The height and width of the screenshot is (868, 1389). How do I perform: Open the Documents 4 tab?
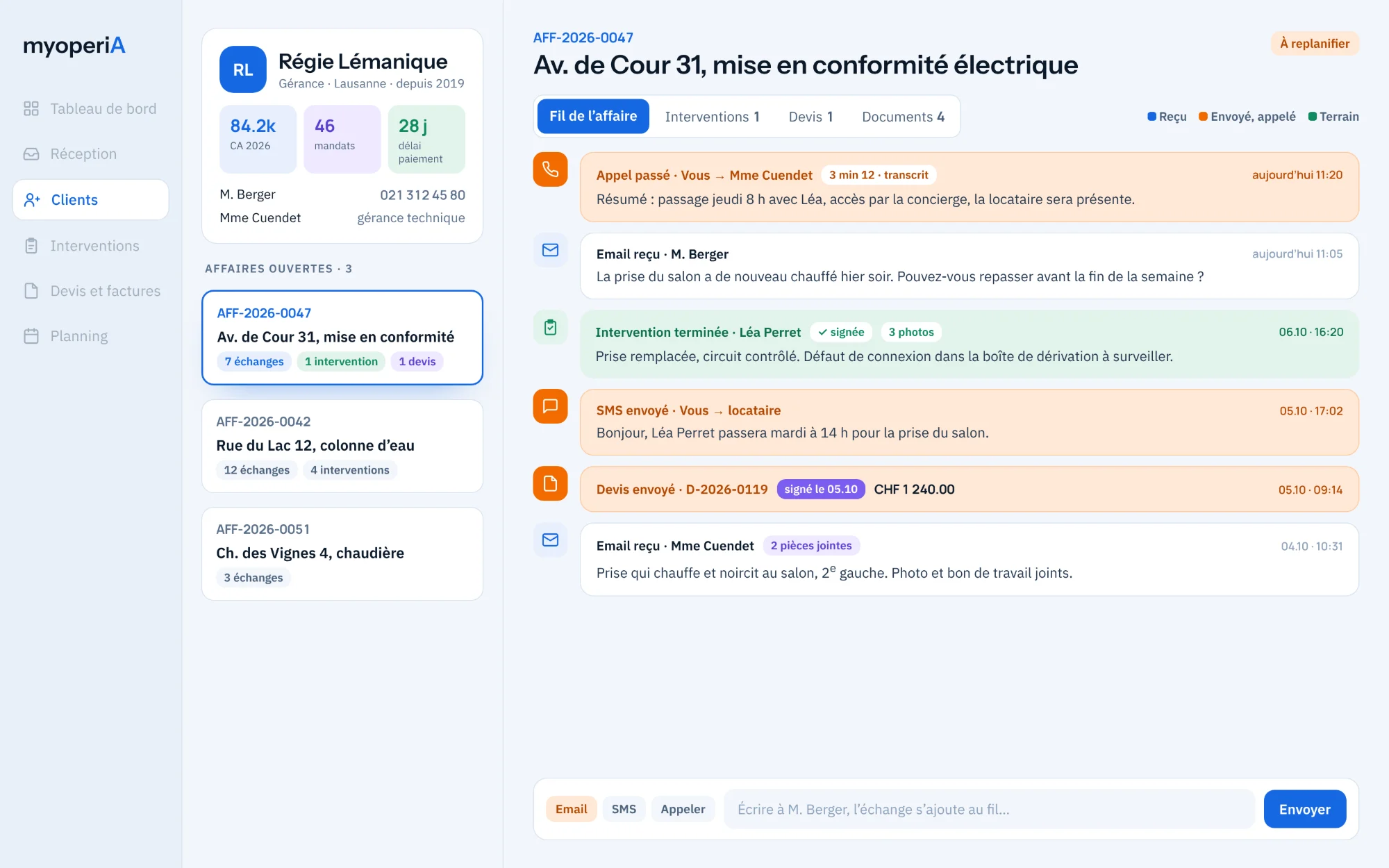click(x=903, y=117)
